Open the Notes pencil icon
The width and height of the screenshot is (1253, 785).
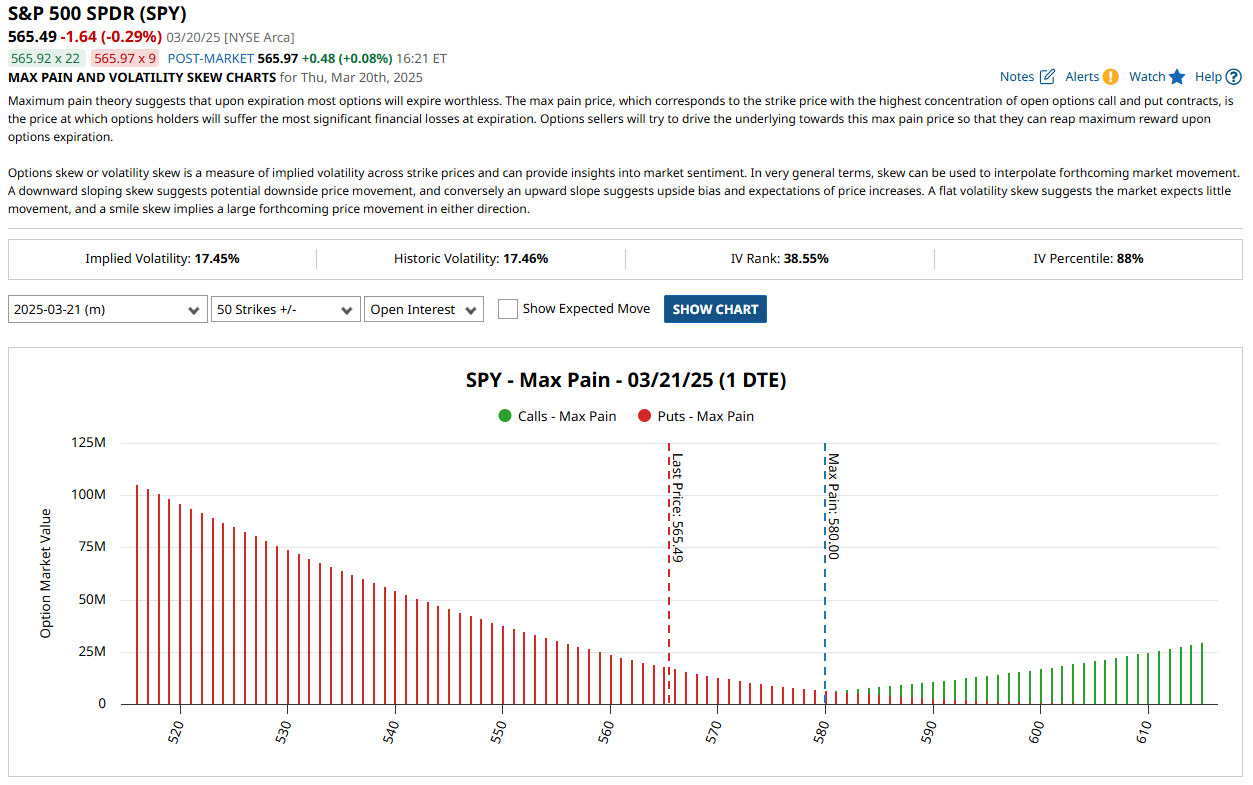tap(1047, 77)
